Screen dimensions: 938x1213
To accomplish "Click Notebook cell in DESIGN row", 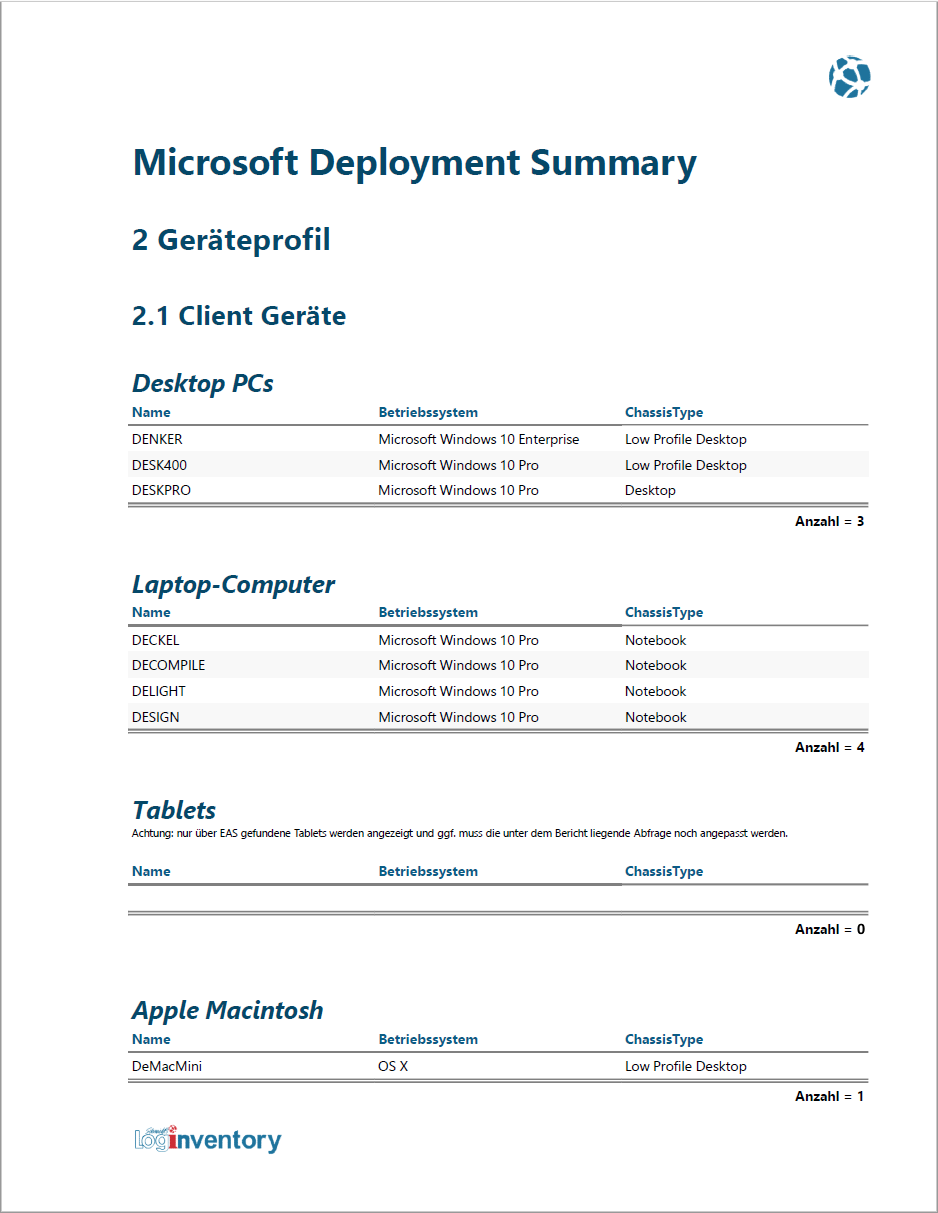I will (x=656, y=717).
